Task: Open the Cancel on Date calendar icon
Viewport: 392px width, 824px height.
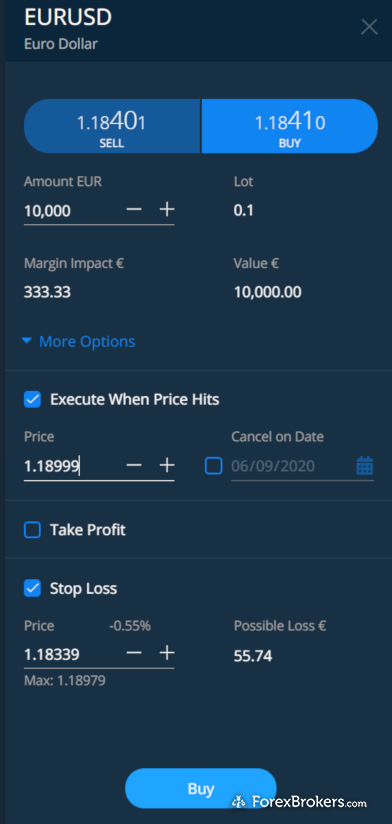Action: click(x=365, y=466)
